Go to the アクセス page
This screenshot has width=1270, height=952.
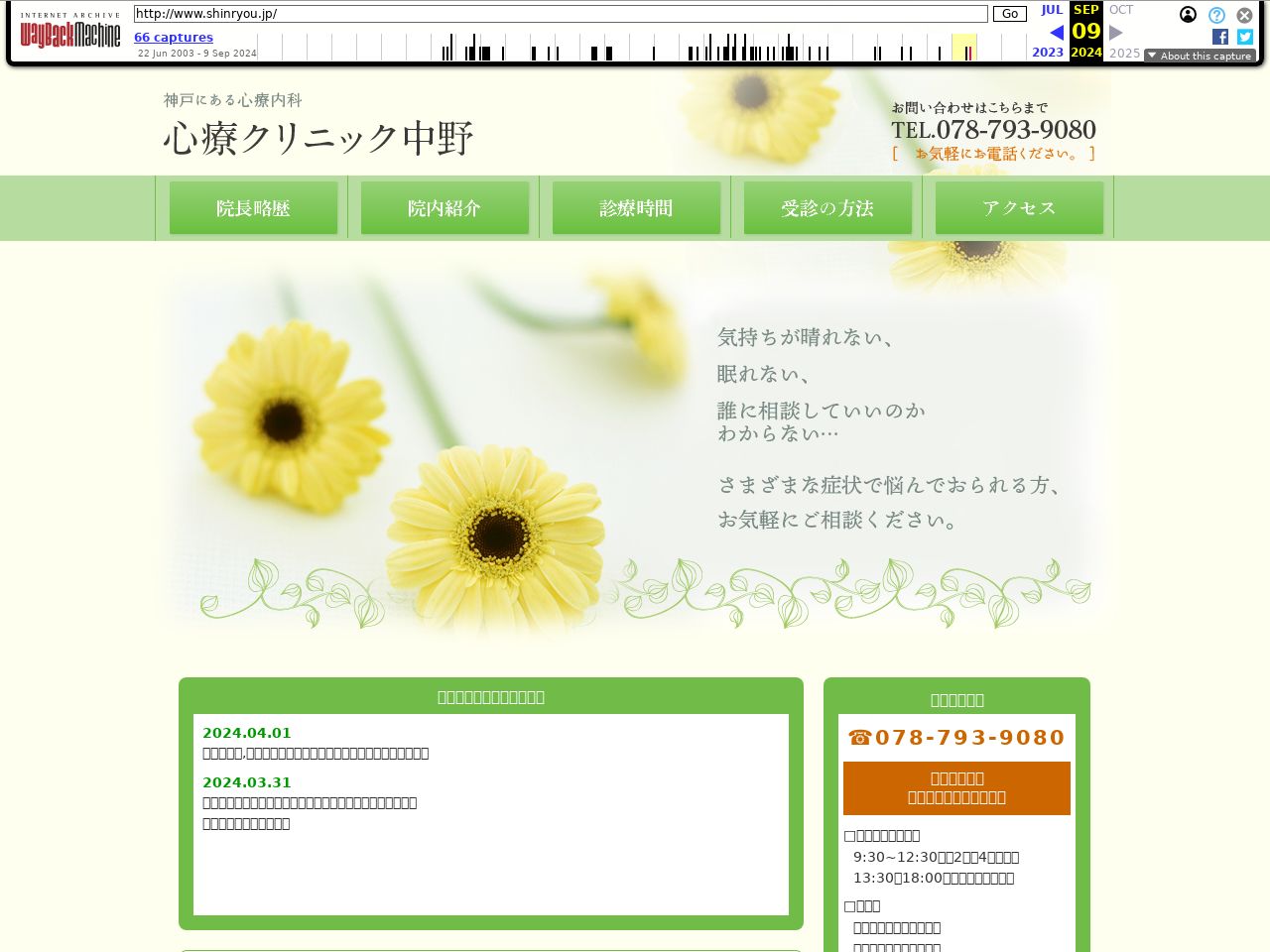click(x=1019, y=208)
